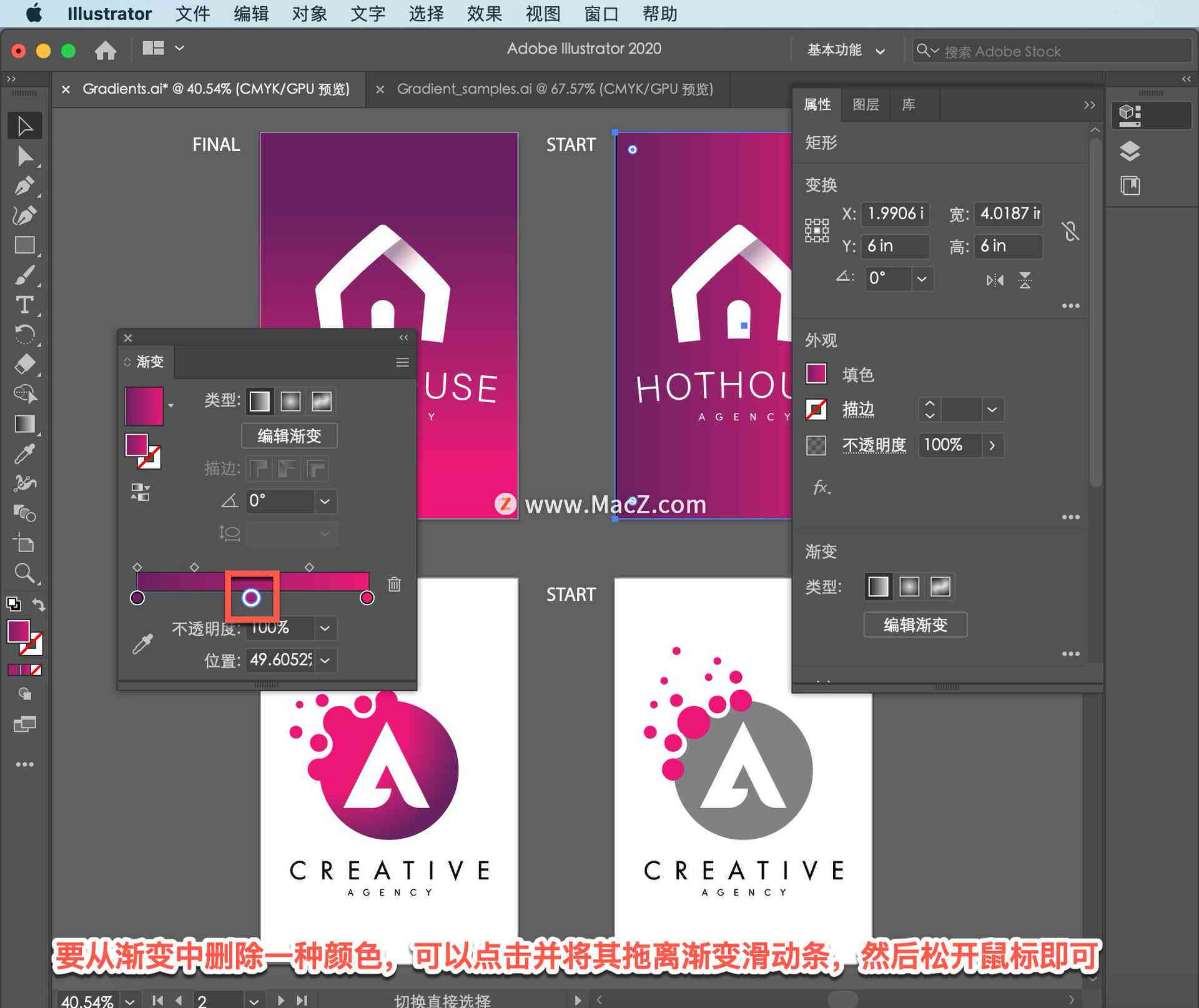Open the 对象 menu
The height and width of the screenshot is (1008, 1199).
tap(309, 14)
